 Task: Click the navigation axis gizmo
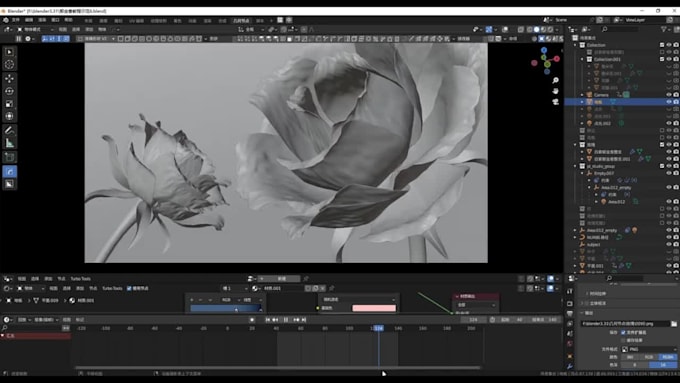tap(546, 60)
